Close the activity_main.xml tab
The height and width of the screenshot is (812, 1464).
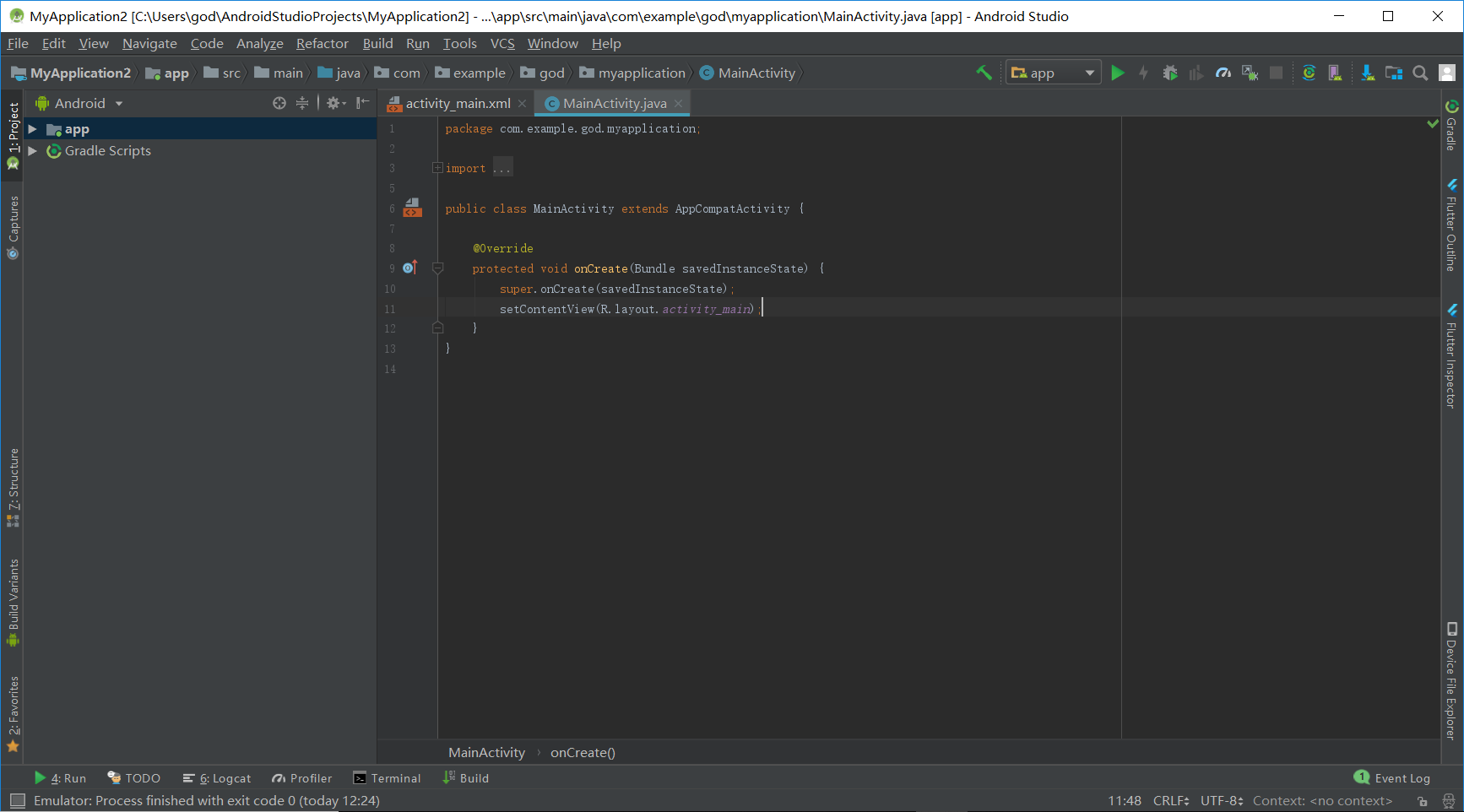[523, 103]
